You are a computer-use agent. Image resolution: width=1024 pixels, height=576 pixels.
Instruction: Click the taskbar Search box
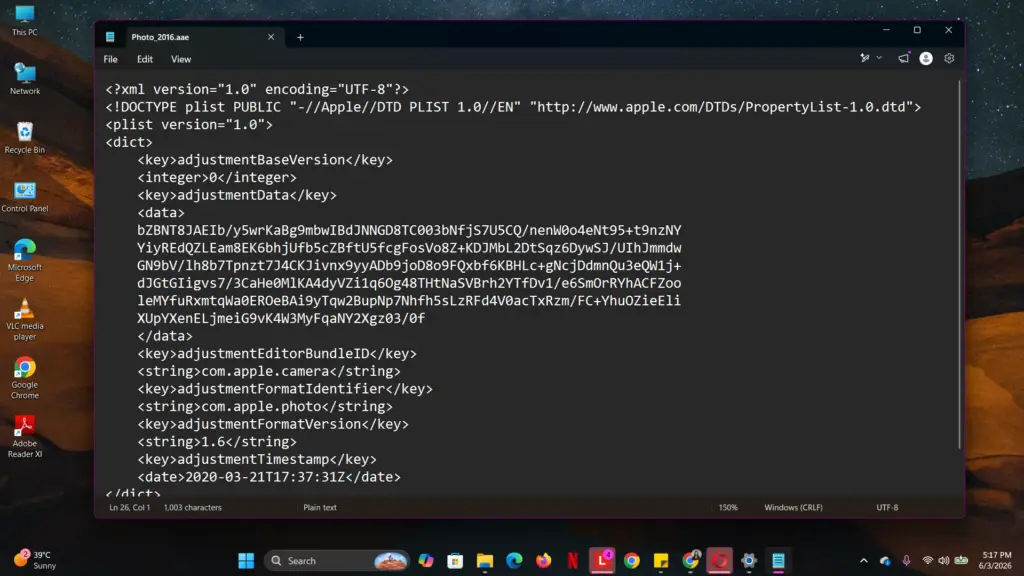(x=336, y=560)
